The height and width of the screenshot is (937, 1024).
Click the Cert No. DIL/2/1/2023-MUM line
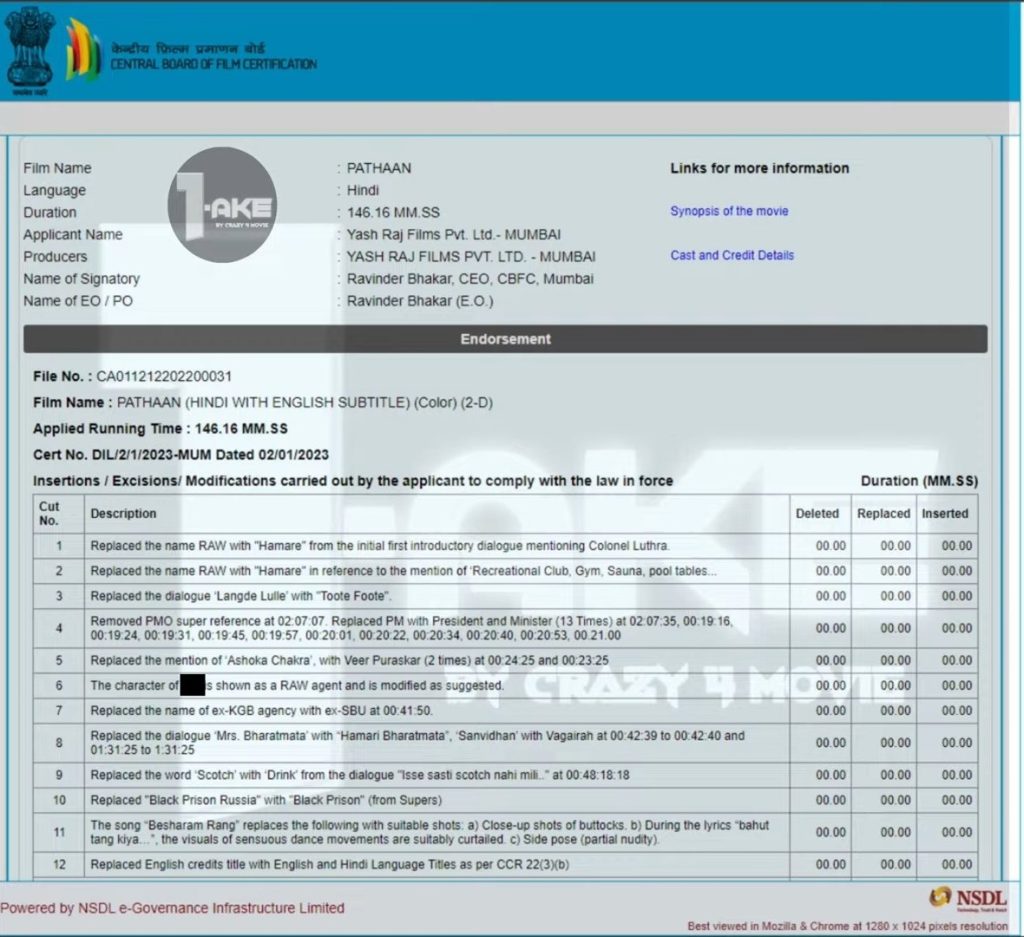pyautogui.click(x=181, y=454)
